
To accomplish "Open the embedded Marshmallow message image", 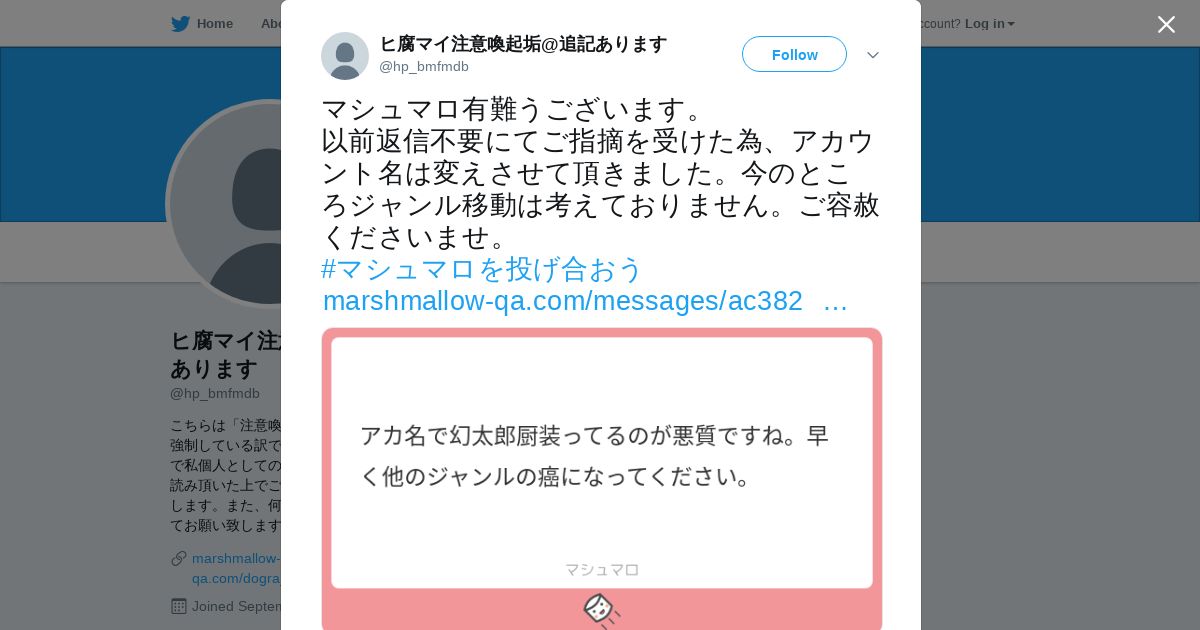I will pos(602,479).
